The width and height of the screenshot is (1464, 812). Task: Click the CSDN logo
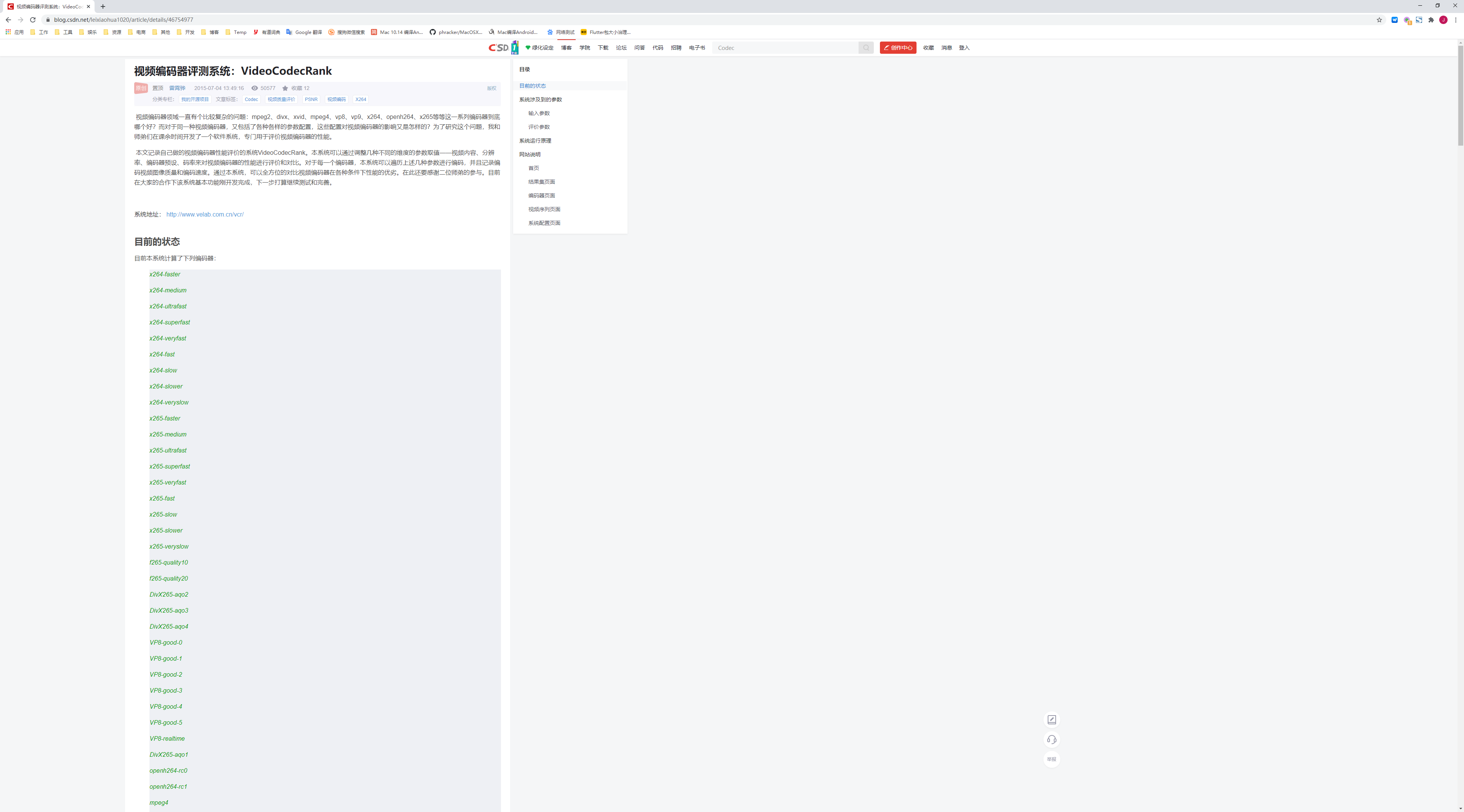tap(498, 48)
